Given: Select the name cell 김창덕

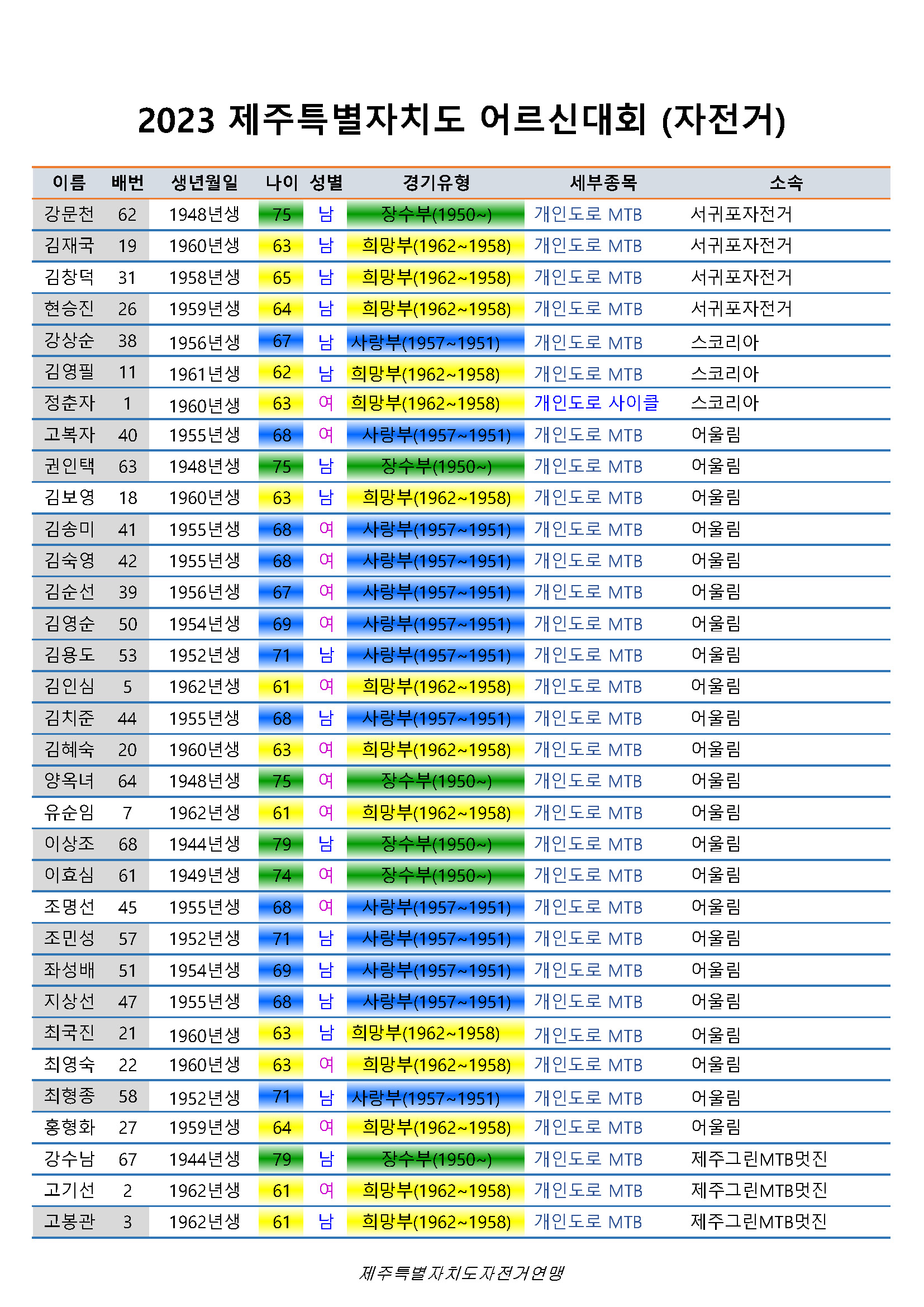Looking at the screenshot, I should pos(69,277).
